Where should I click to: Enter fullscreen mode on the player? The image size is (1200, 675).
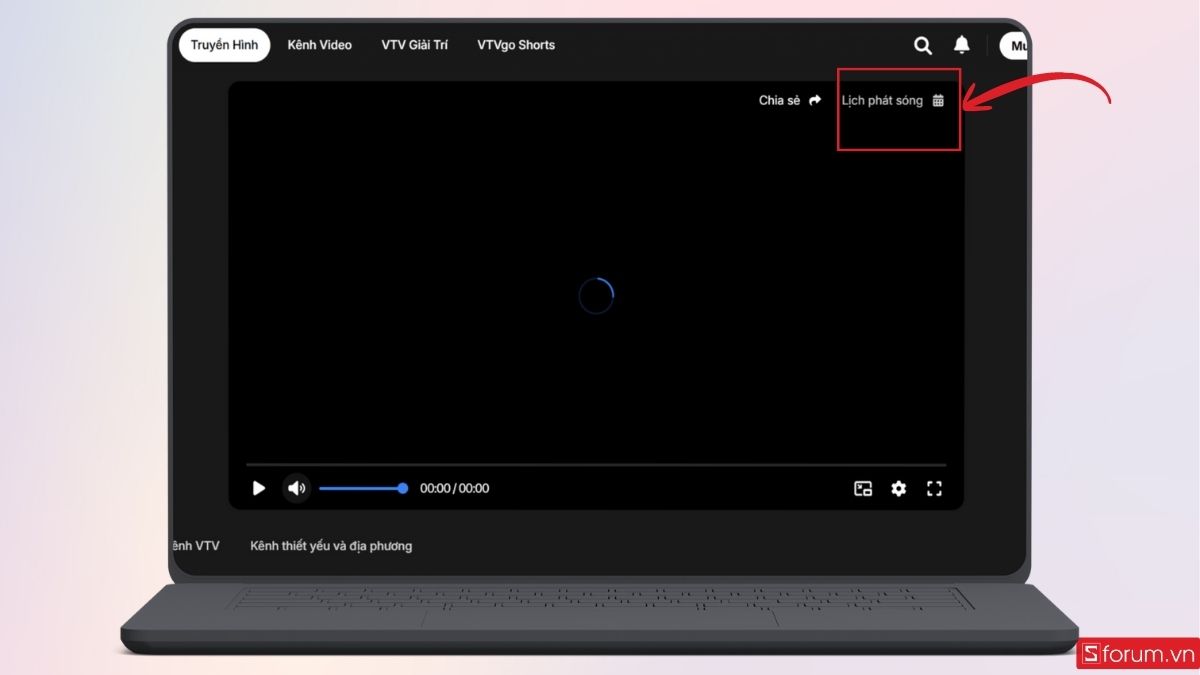tap(934, 489)
